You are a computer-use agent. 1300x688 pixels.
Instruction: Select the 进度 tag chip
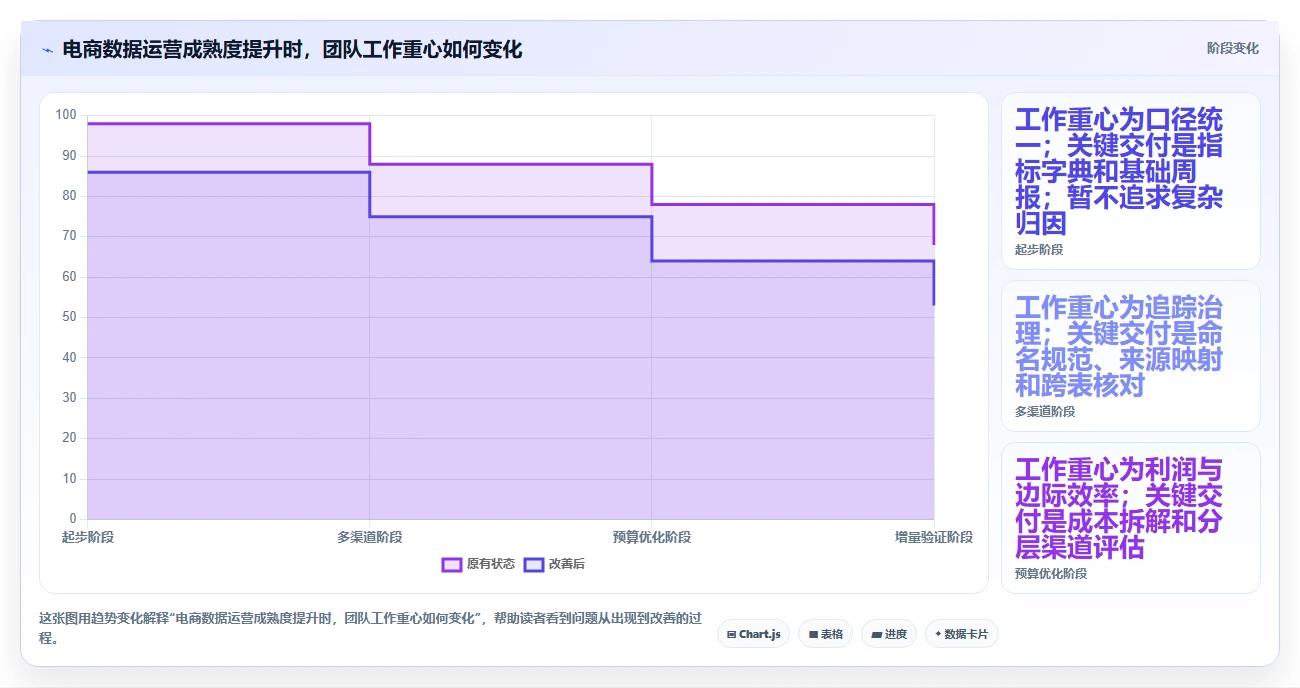tap(888, 634)
